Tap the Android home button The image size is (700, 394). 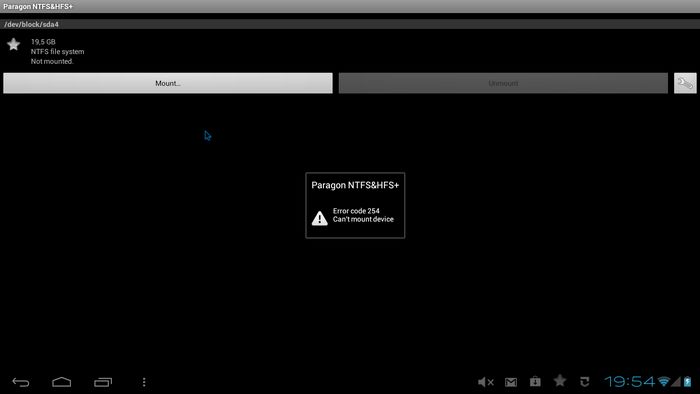click(62, 382)
